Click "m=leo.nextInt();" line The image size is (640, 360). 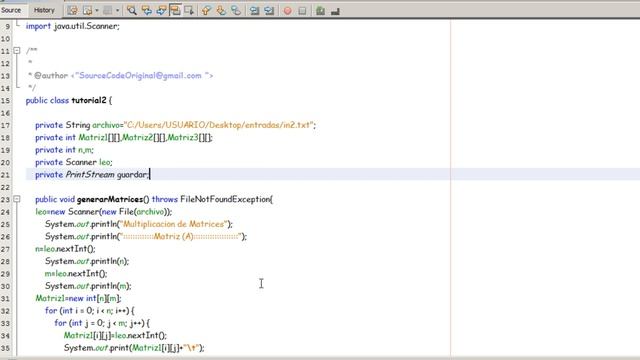(x=76, y=273)
